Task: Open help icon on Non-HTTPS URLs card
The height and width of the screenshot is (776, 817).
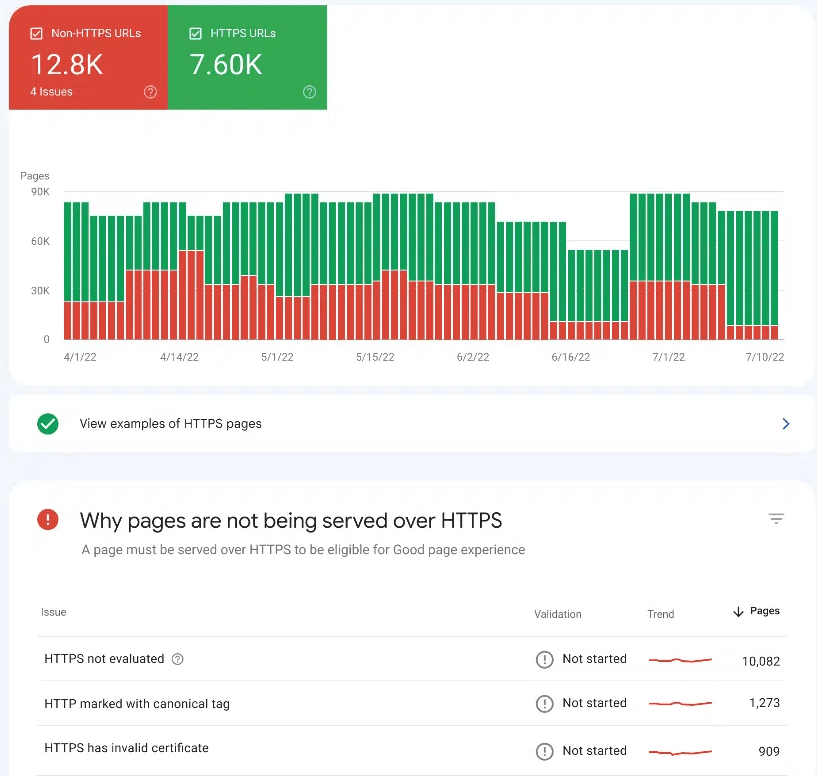Action: pyautogui.click(x=151, y=92)
